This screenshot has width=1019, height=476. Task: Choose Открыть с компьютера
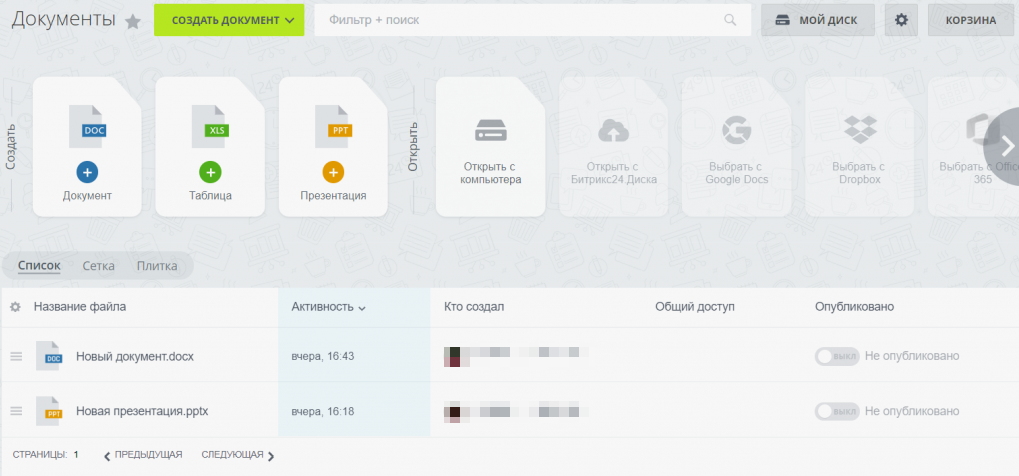pyautogui.click(x=491, y=147)
